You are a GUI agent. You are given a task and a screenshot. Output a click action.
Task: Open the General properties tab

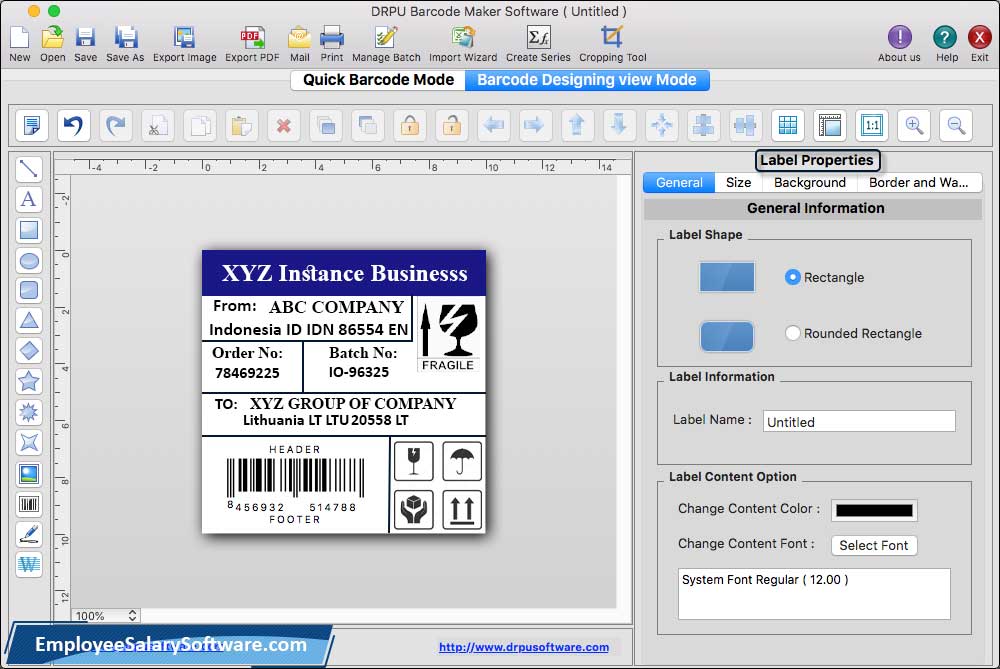pyautogui.click(x=679, y=182)
